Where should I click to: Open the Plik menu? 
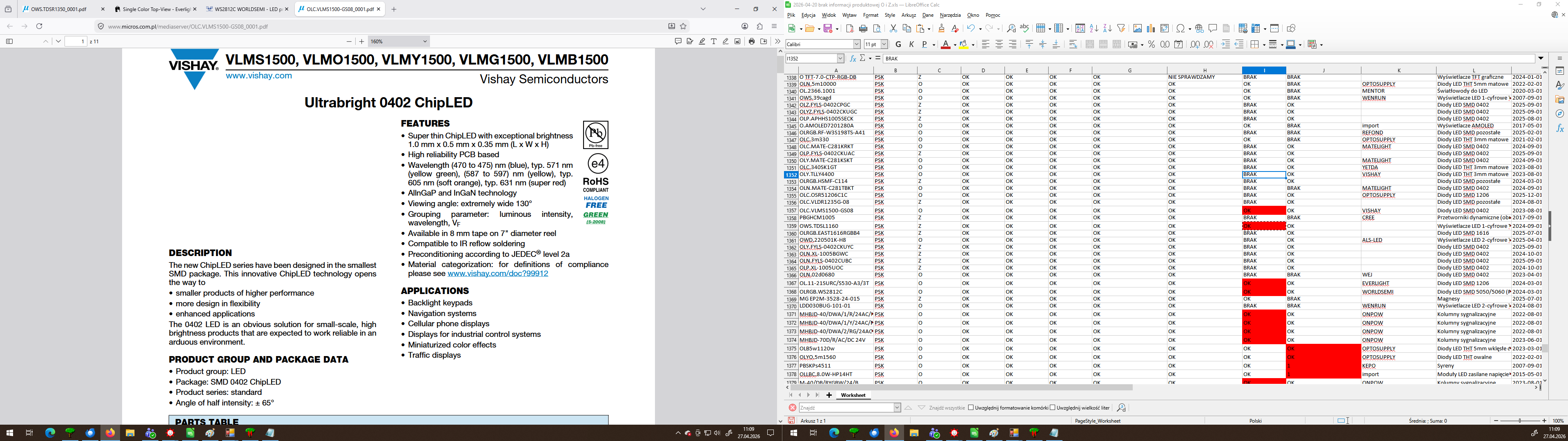(791, 15)
